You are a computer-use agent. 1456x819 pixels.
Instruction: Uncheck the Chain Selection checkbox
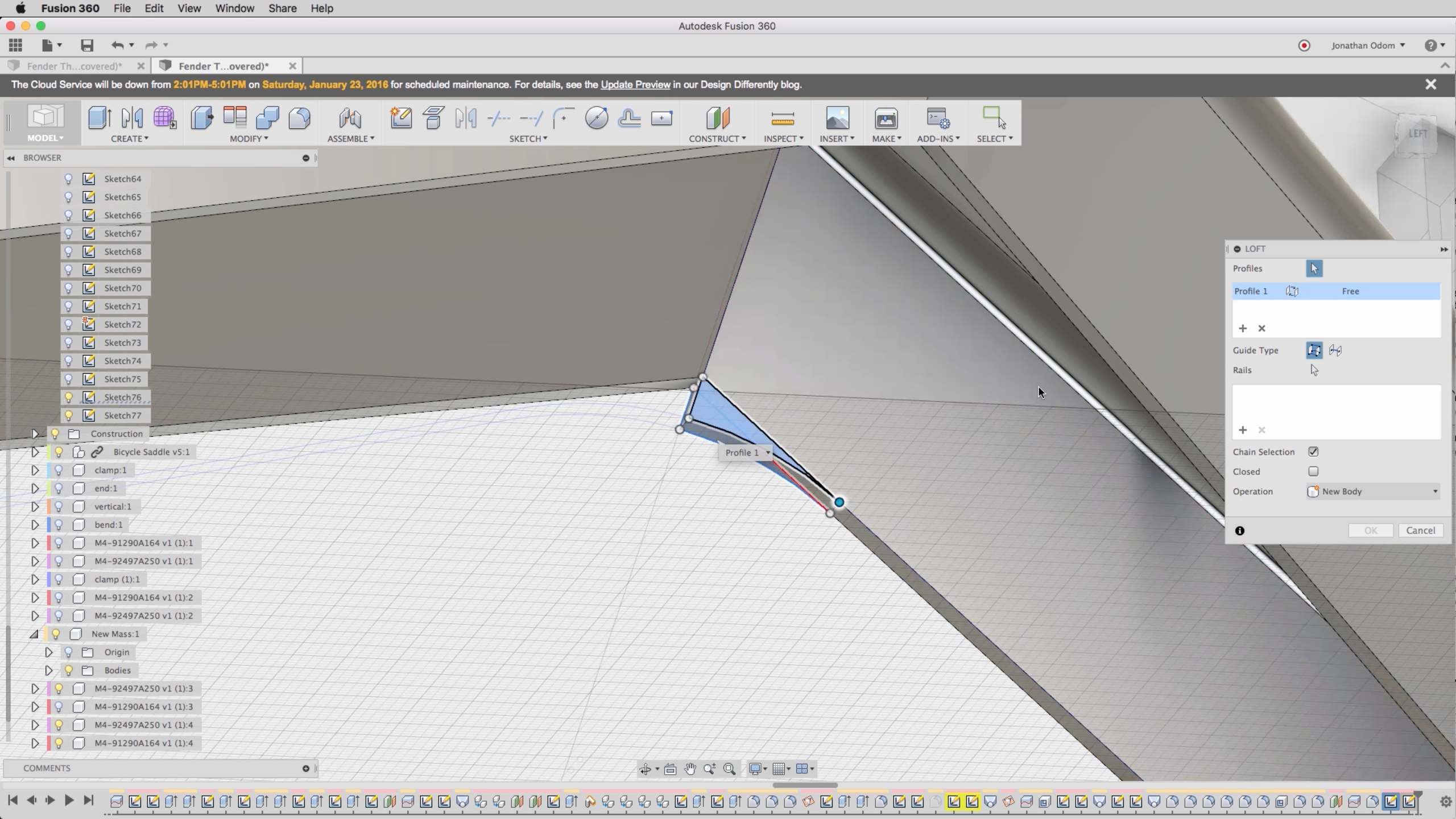tap(1313, 452)
